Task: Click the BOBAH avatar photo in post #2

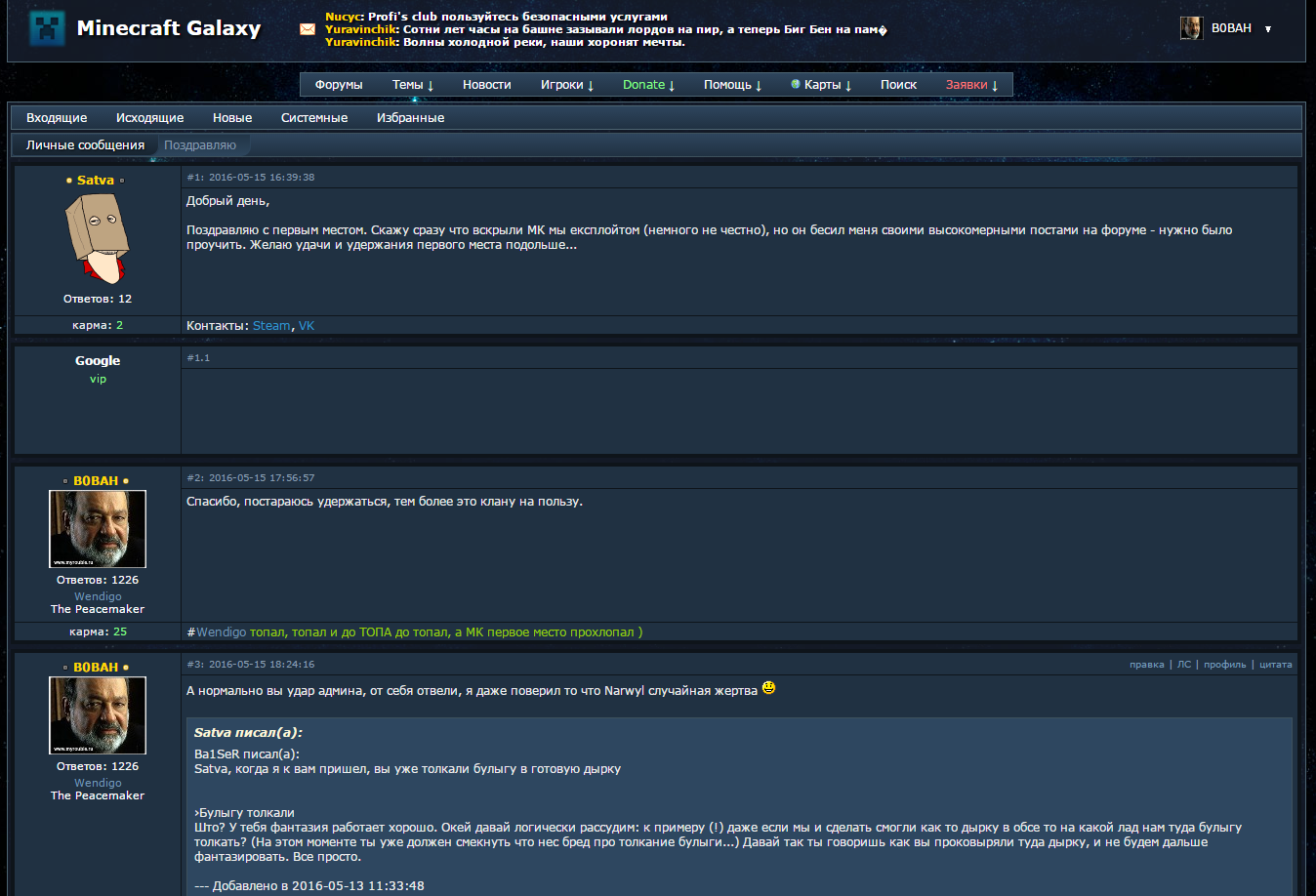Action: (98, 529)
